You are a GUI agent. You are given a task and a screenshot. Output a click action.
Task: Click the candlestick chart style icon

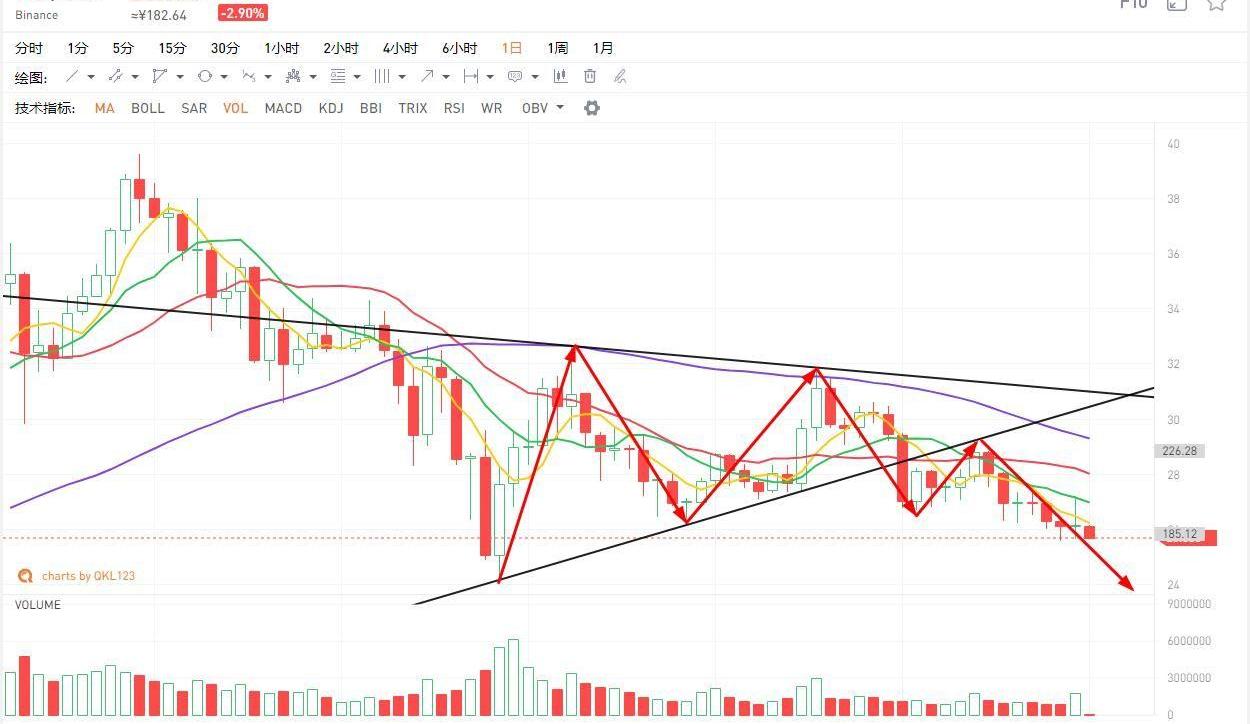point(560,77)
